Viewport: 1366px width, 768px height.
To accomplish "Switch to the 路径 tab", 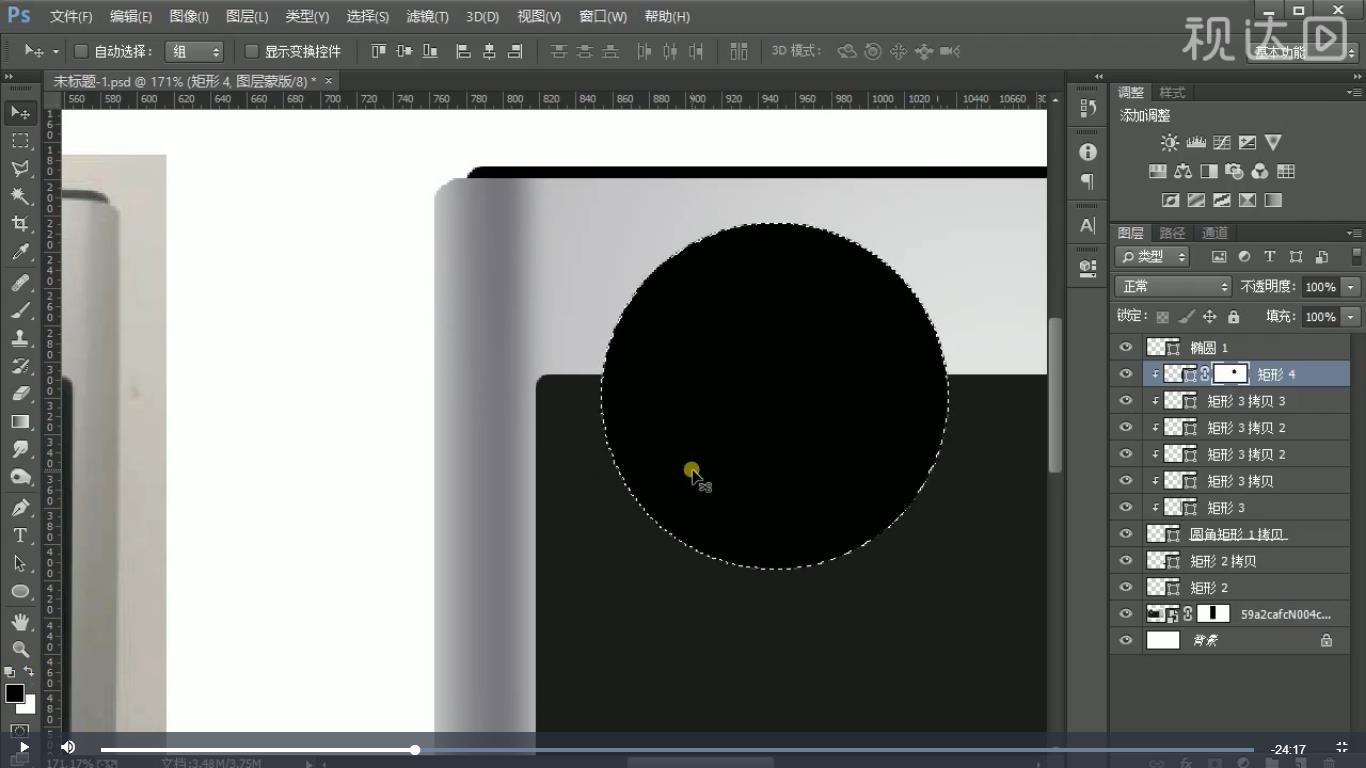I will click(x=1172, y=233).
